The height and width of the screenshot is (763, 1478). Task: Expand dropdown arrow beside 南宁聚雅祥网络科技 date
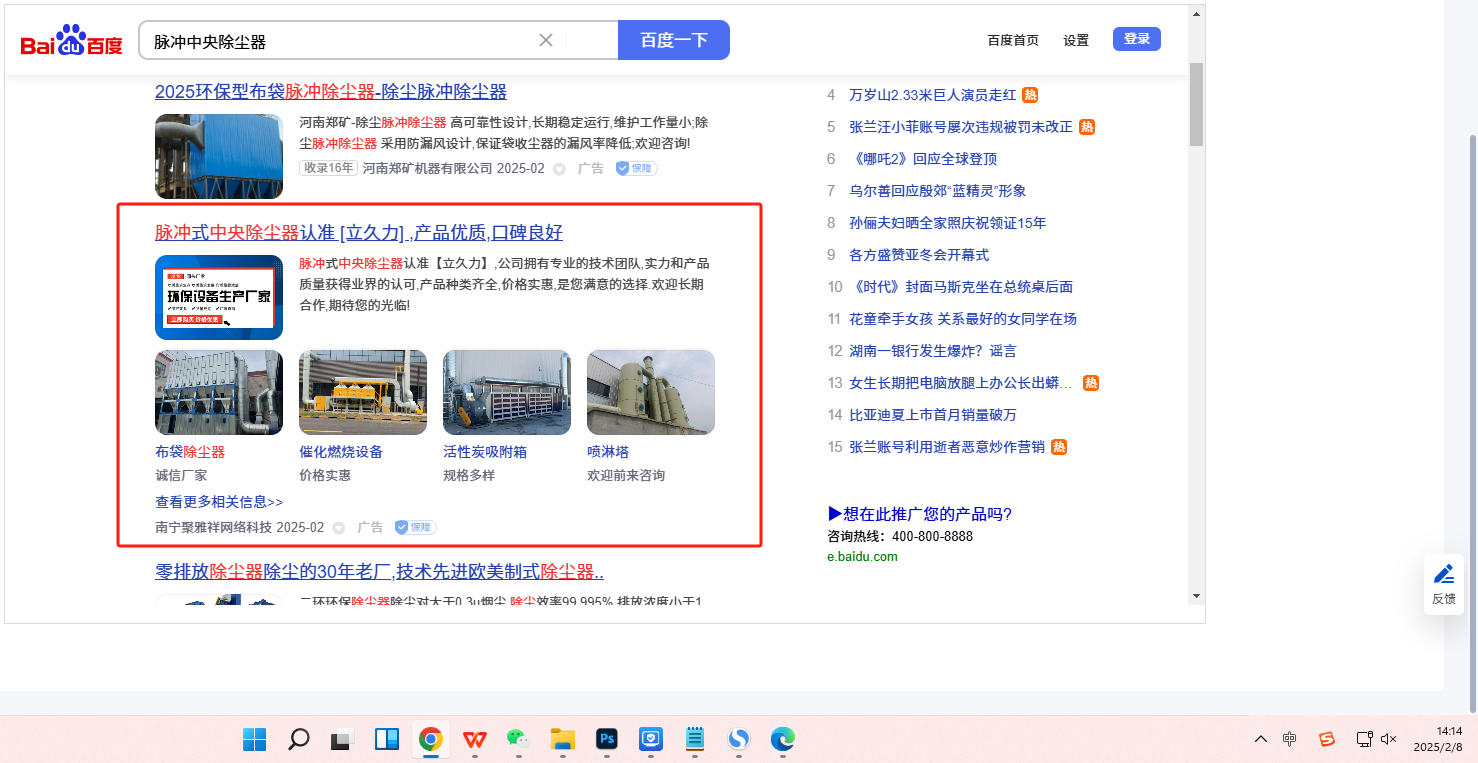(x=339, y=528)
